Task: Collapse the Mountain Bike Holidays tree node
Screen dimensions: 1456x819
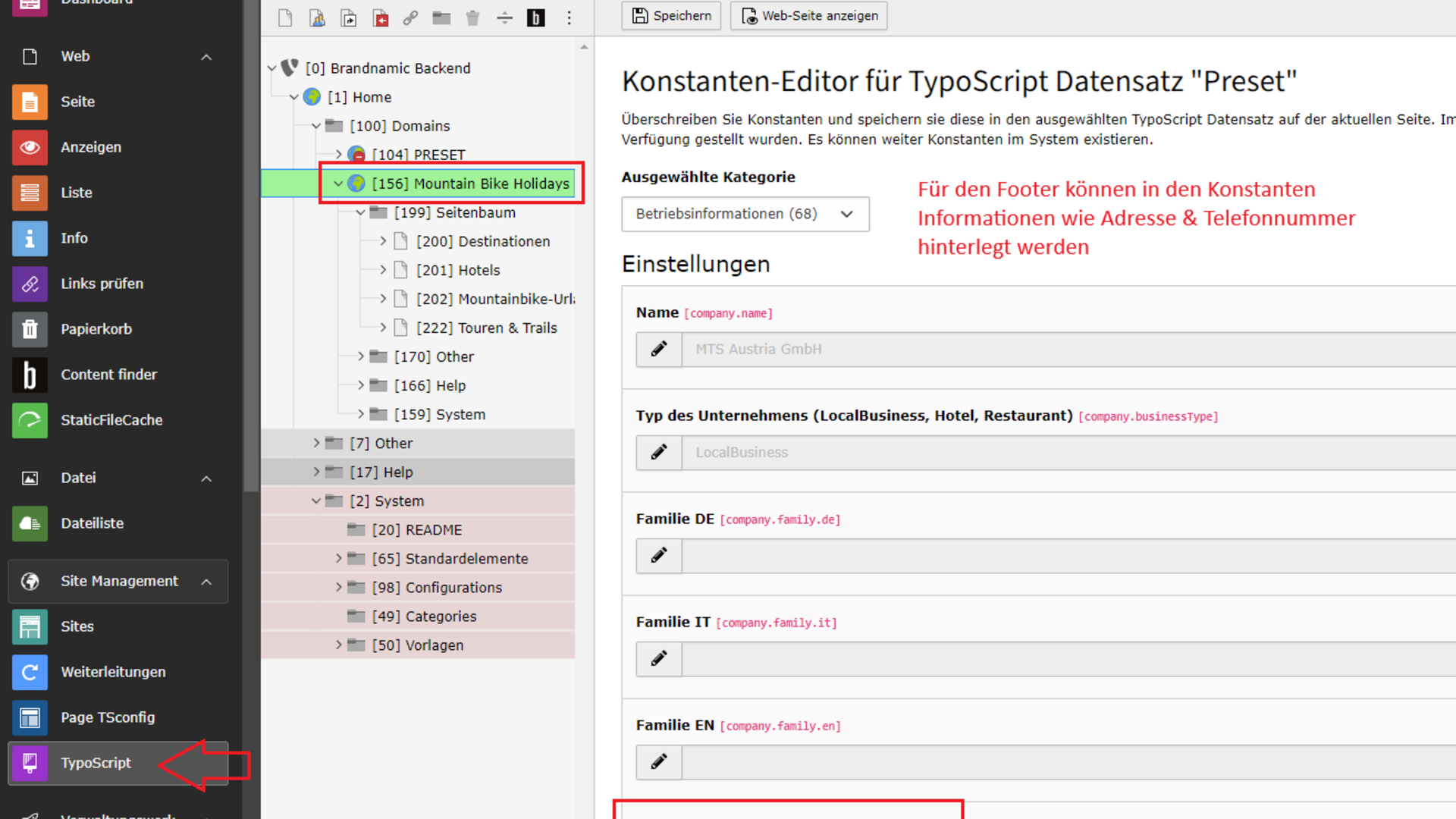Action: (338, 184)
